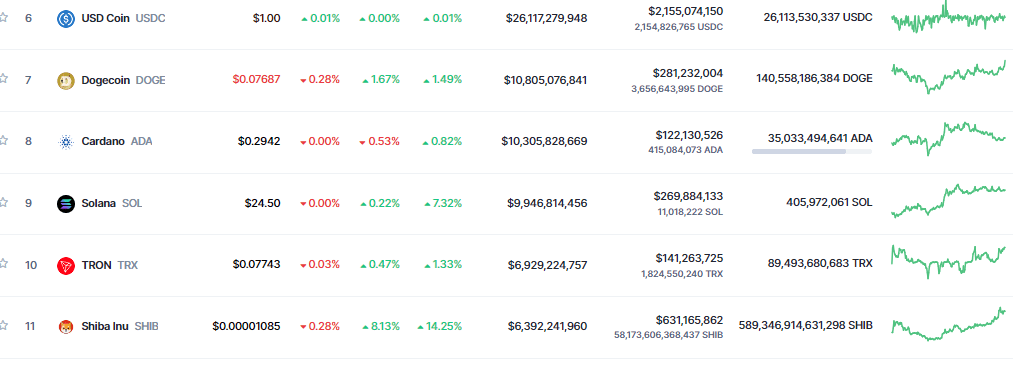This screenshot has width=1013, height=367.
Task: Click the Dogecoin logo icon
Action: coord(66,80)
